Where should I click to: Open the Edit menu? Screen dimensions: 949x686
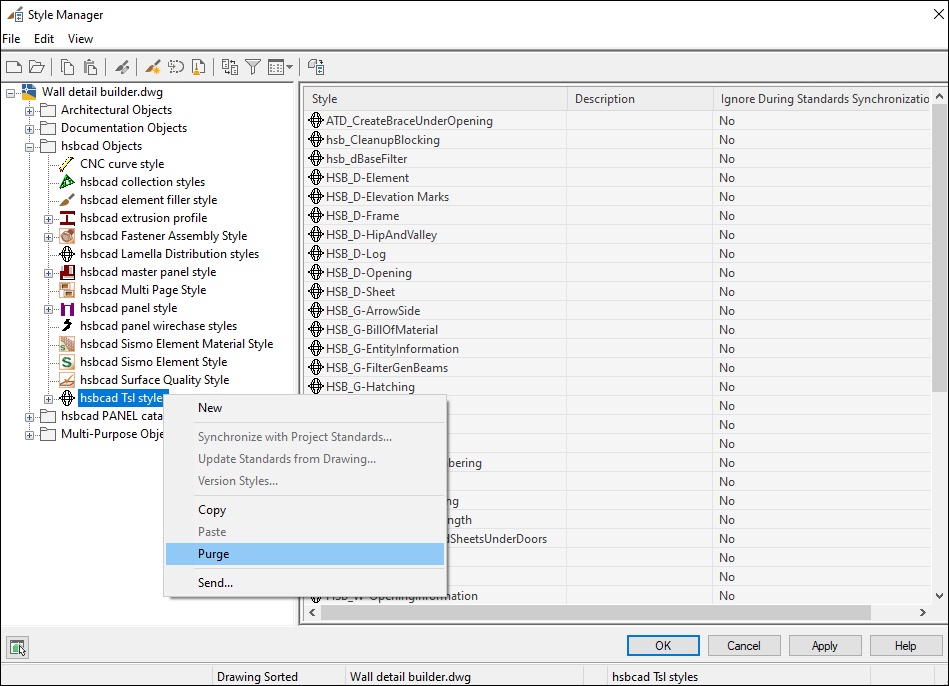point(44,39)
